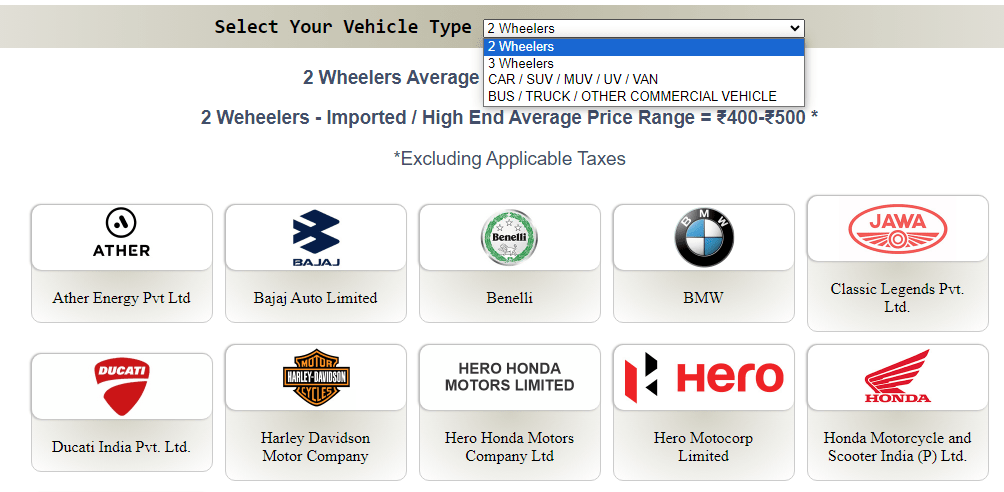The width and height of the screenshot is (1004, 492).
Task: Open Honda Motorcycle and Scooter India label
Action: click(x=898, y=447)
